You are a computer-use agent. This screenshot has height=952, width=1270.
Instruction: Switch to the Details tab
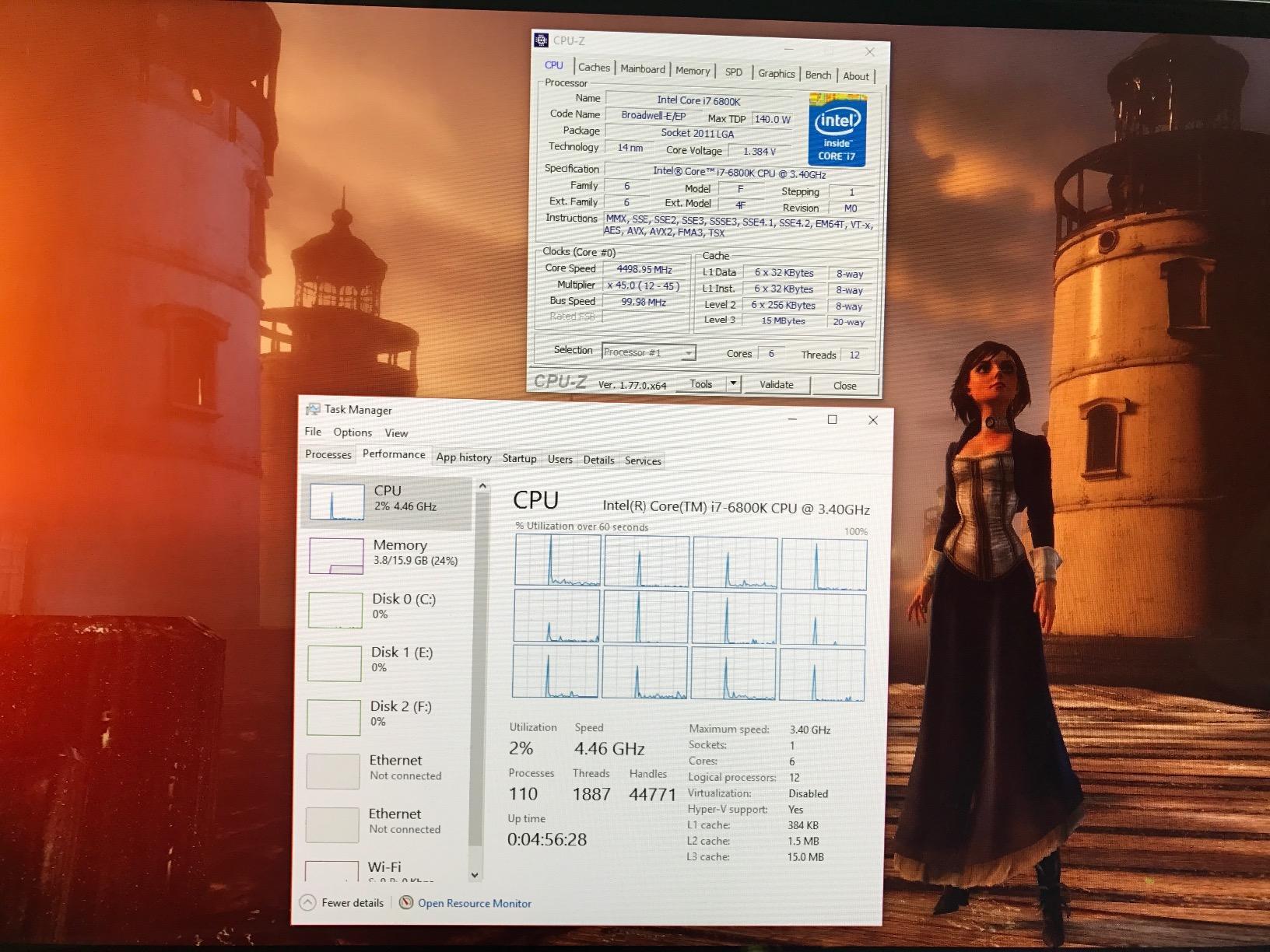tap(598, 460)
